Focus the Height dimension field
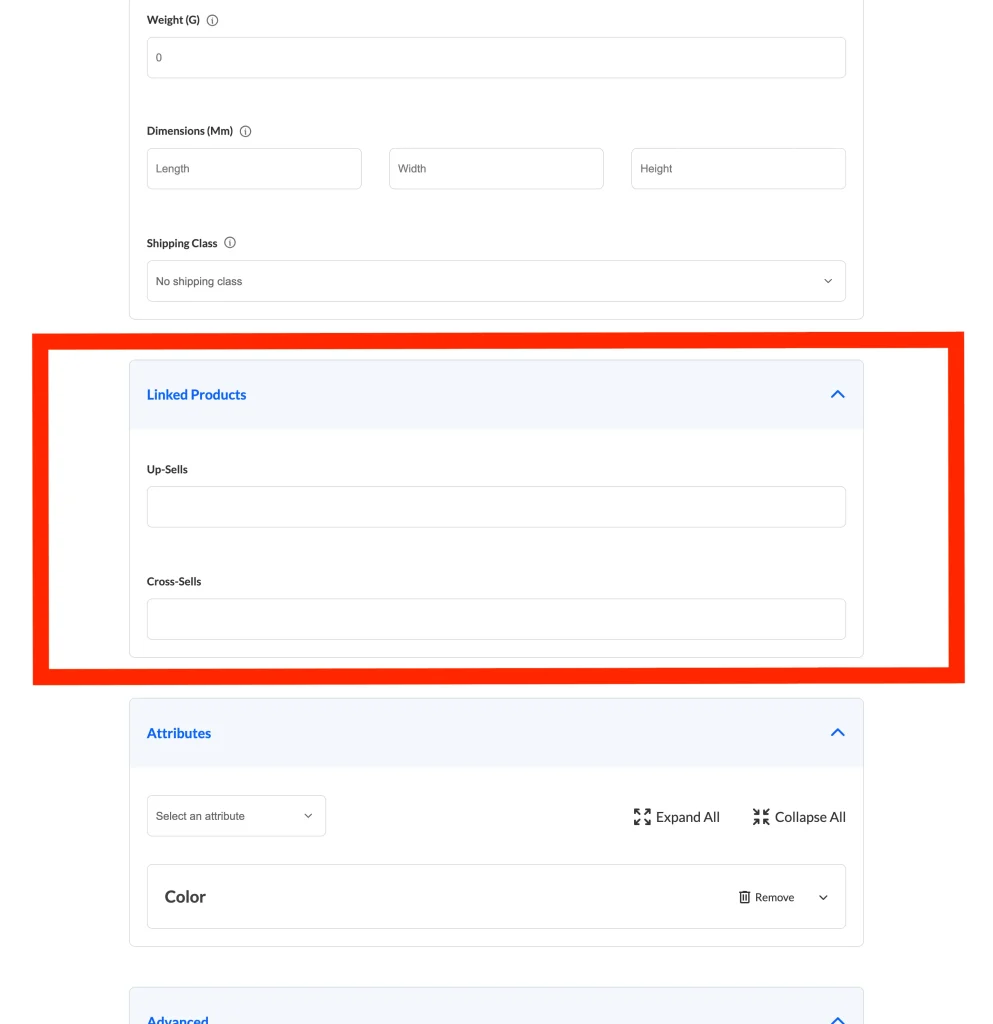The width and height of the screenshot is (993, 1024). click(x=738, y=169)
